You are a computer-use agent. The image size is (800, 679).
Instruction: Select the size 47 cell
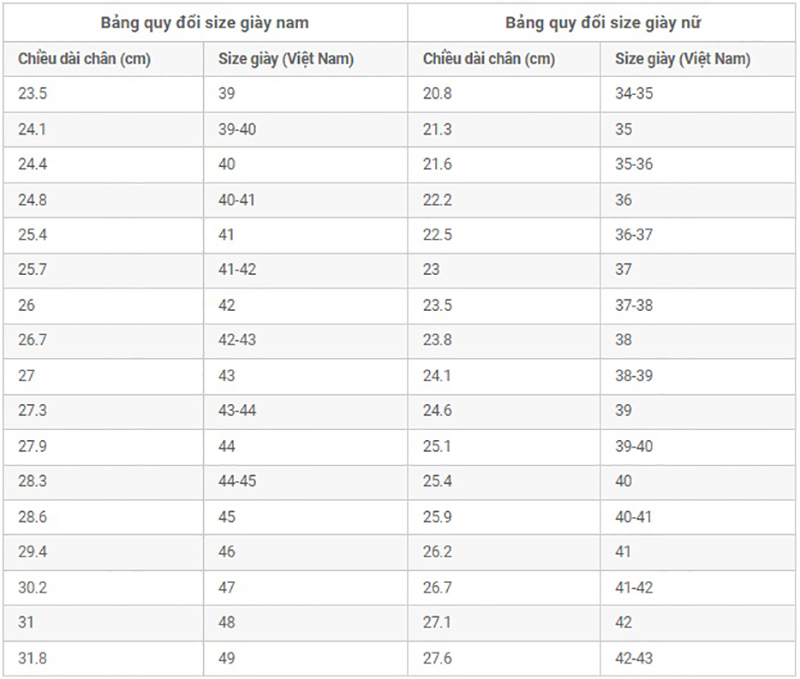228,587
